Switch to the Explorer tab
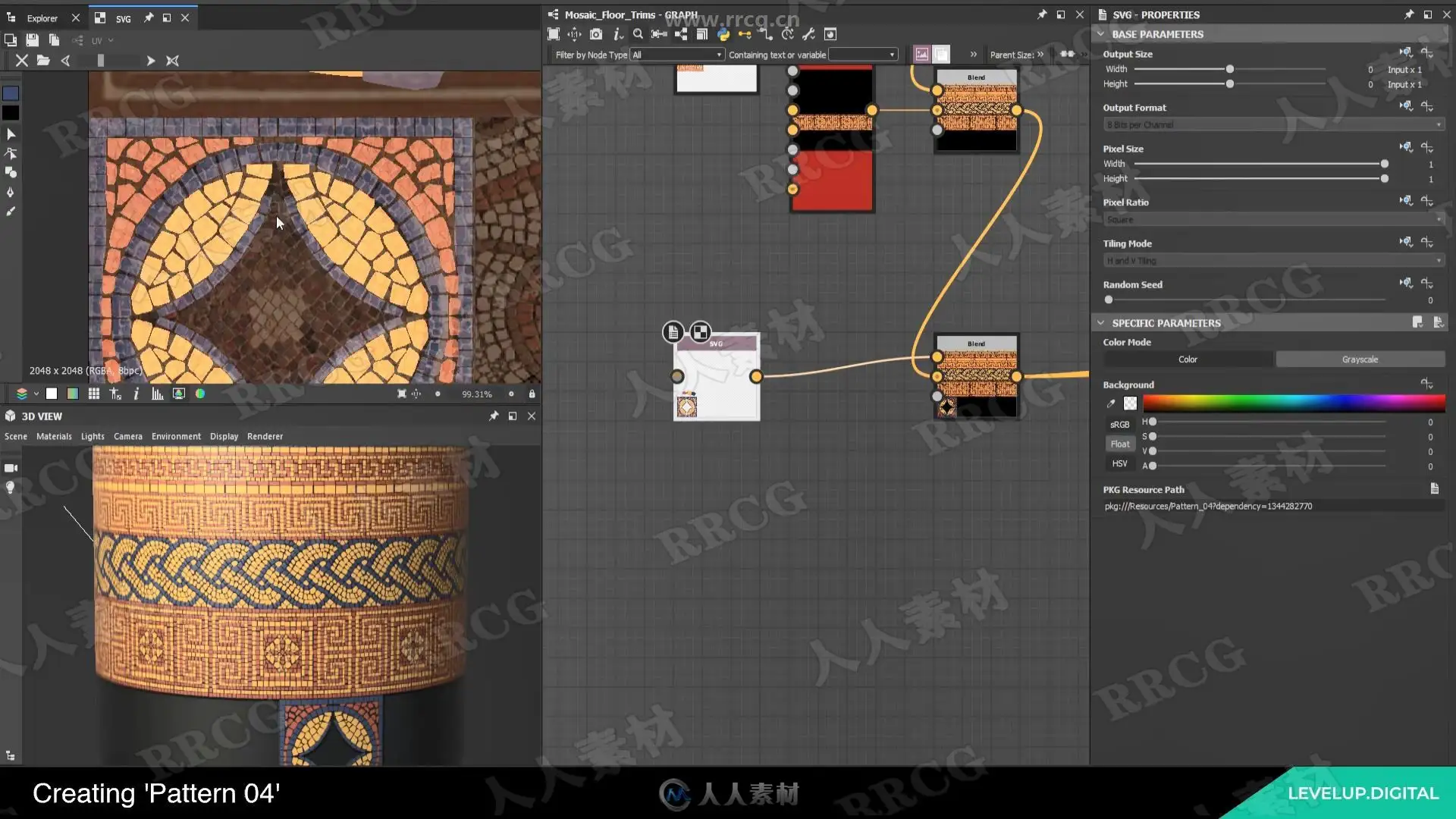 tap(42, 18)
